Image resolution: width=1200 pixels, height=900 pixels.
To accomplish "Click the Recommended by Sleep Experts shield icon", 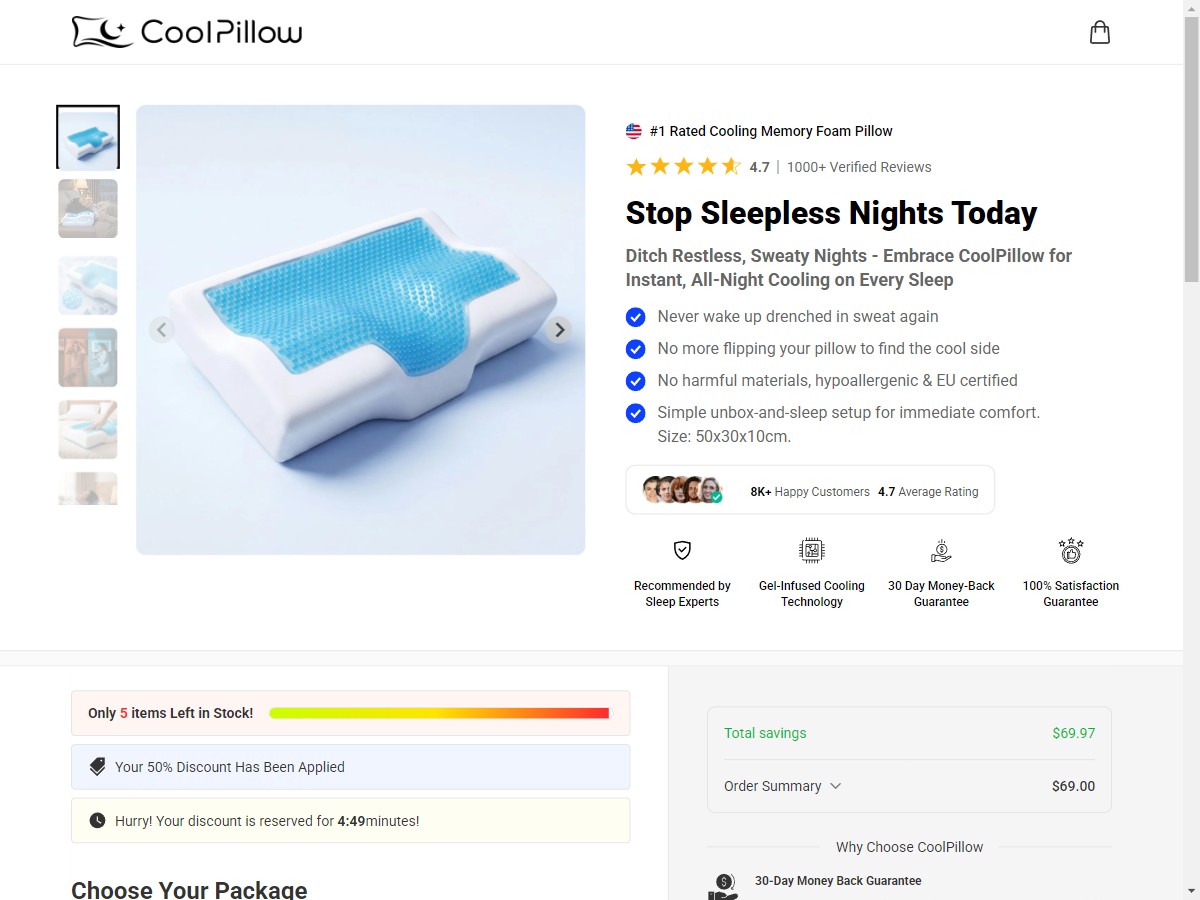I will click(682, 550).
